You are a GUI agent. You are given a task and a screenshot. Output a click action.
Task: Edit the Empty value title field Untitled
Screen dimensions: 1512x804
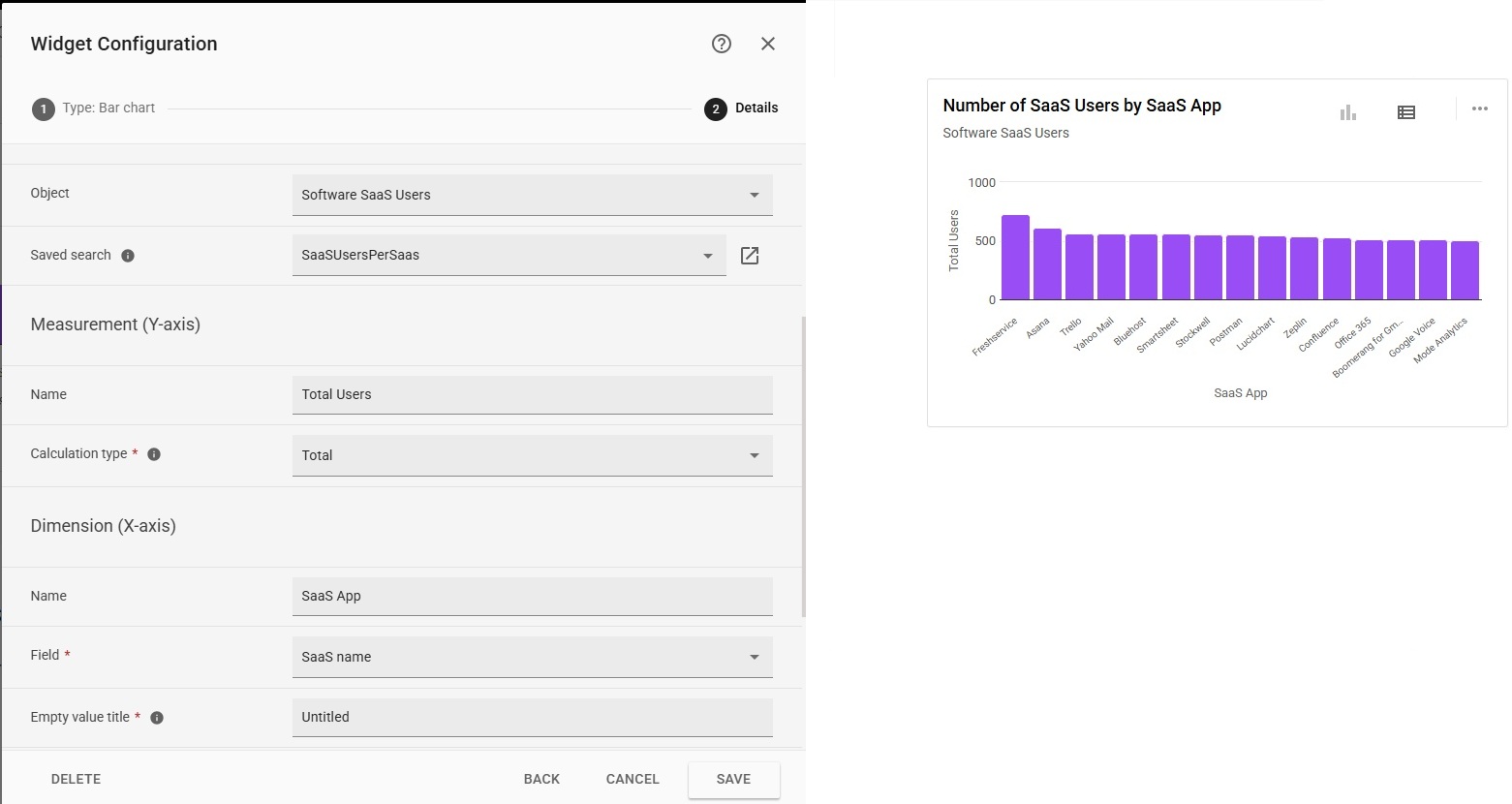(533, 717)
